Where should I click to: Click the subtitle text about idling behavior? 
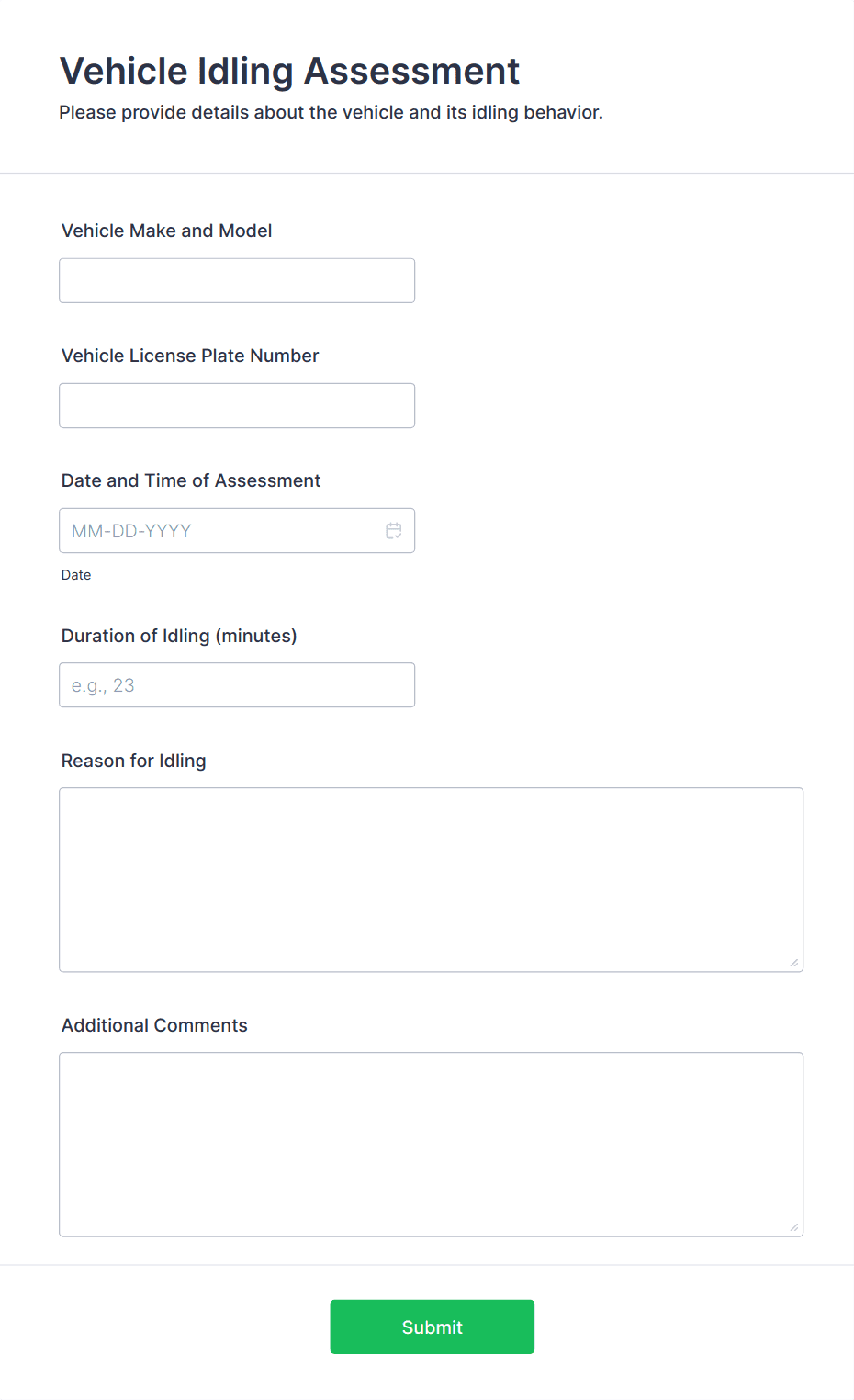331,112
